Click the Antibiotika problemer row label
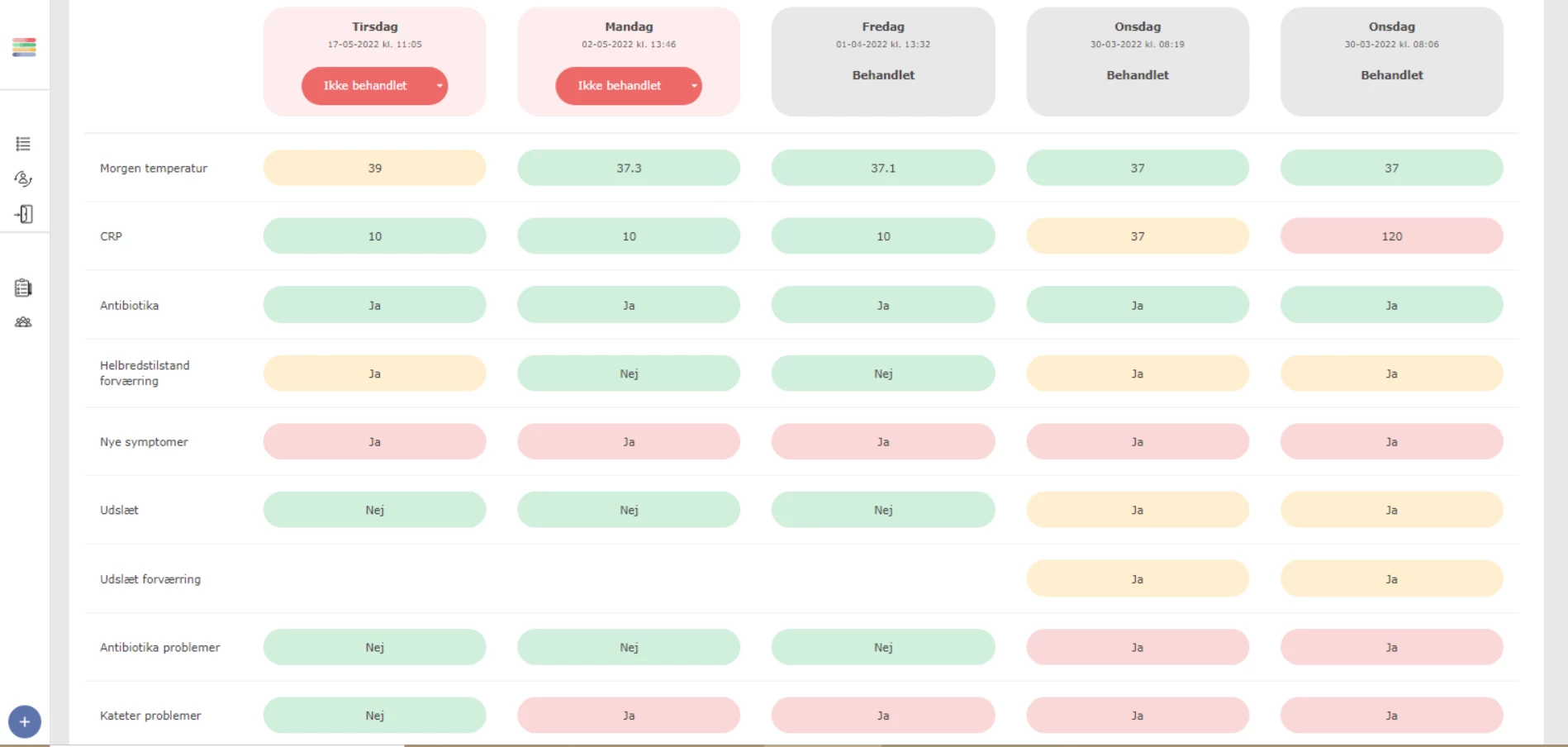1568x747 pixels. click(160, 648)
